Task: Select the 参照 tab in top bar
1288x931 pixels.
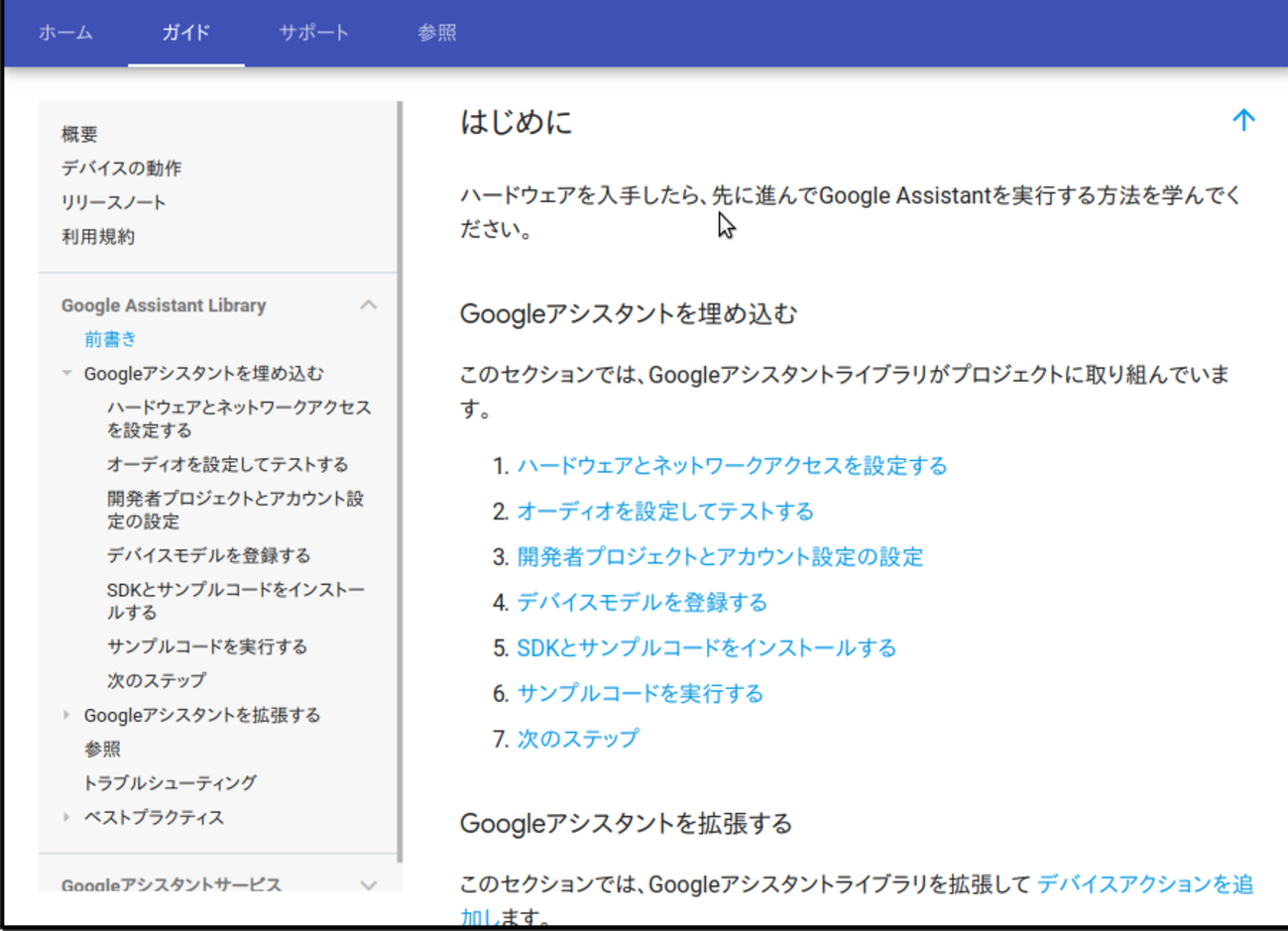Action: (436, 33)
